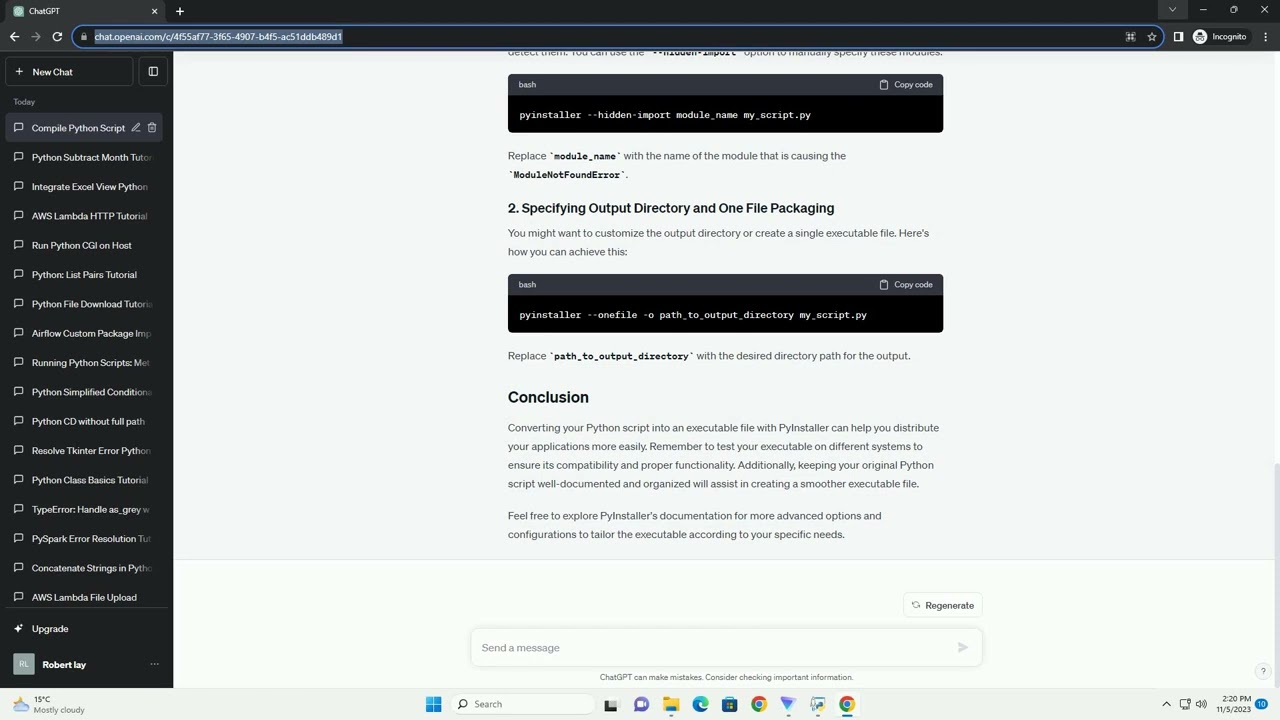Open TypeError: Handle as_grey chat
The width and height of the screenshot is (1280, 720).
(86, 509)
